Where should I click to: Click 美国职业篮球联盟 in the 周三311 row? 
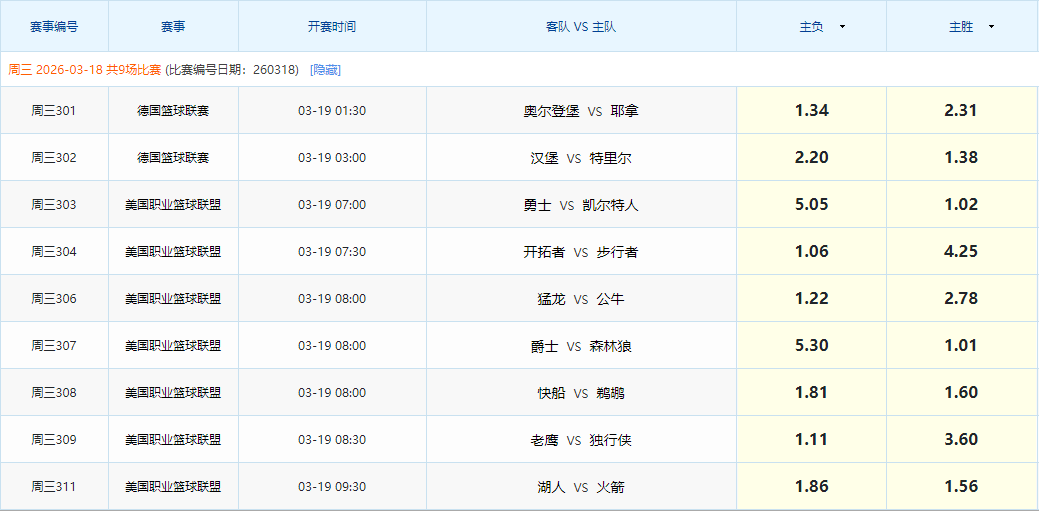173,487
